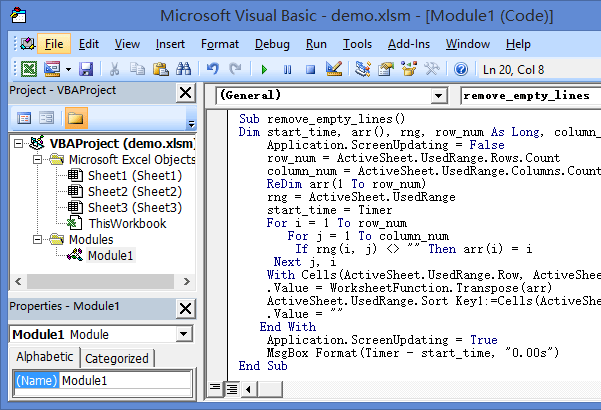Screen dimensions: 601x410
Task: Open the Module1 object dropdown in Properties
Action: coord(183,334)
